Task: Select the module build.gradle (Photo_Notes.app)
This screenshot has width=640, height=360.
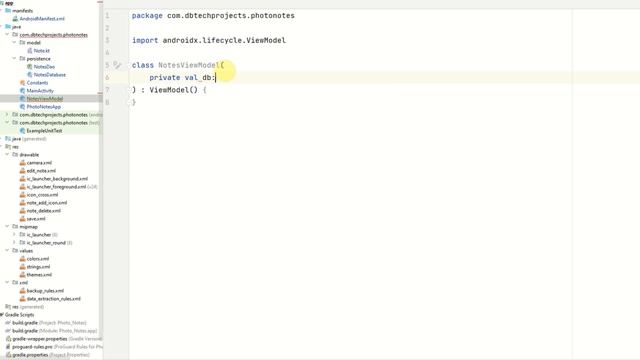Action: click(54, 331)
